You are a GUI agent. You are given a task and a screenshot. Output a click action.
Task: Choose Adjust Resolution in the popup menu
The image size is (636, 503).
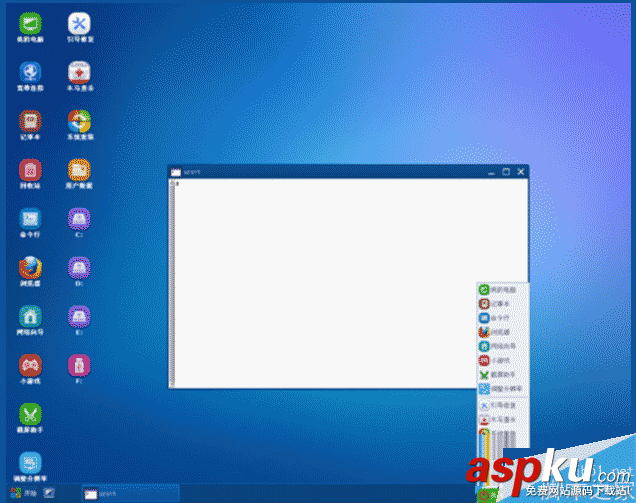pos(501,389)
